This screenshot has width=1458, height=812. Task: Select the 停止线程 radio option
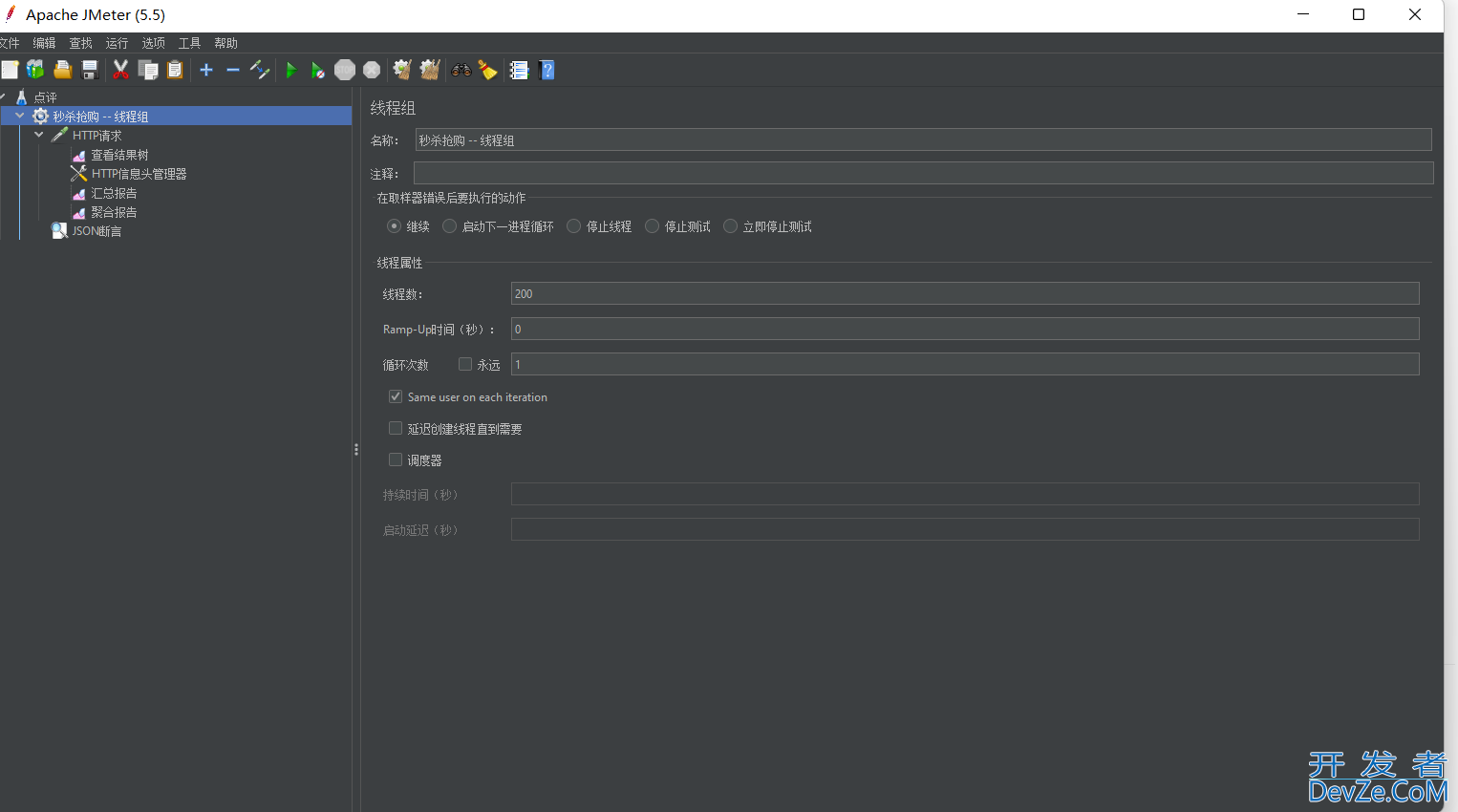point(573,226)
